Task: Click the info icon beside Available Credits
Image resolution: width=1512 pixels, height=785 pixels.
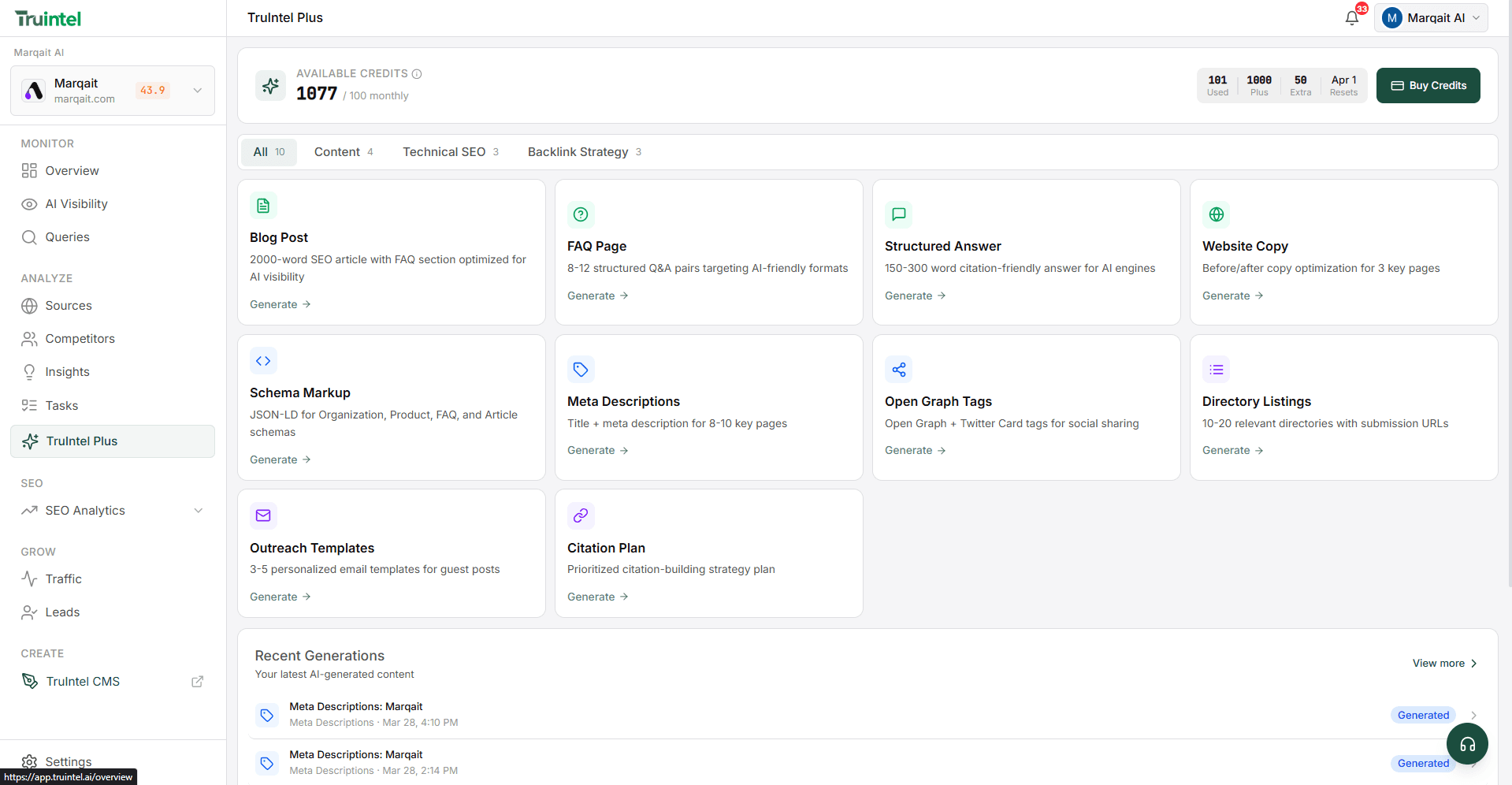Action: (417, 74)
